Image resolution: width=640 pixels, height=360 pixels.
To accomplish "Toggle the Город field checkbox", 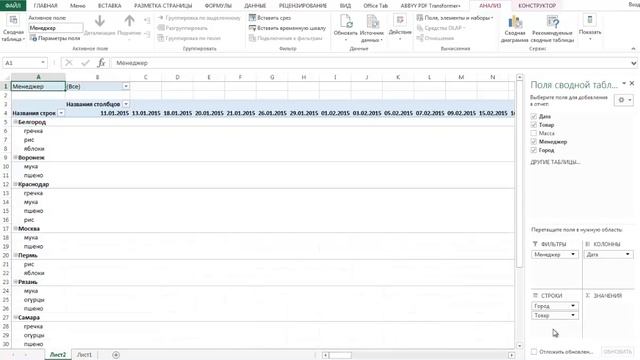I will point(533,150).
